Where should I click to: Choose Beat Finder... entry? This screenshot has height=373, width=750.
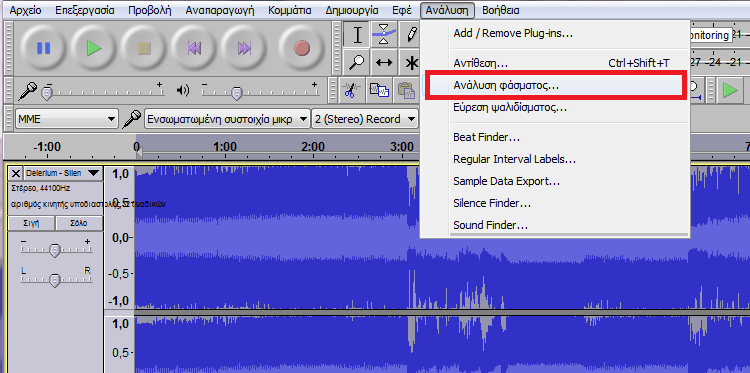click(555, 137)
